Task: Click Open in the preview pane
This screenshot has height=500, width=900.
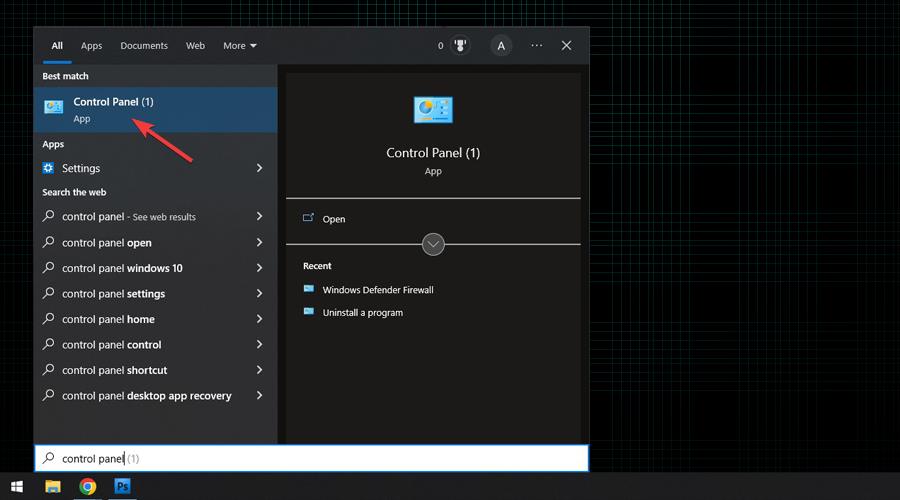Action: [333, 219]
